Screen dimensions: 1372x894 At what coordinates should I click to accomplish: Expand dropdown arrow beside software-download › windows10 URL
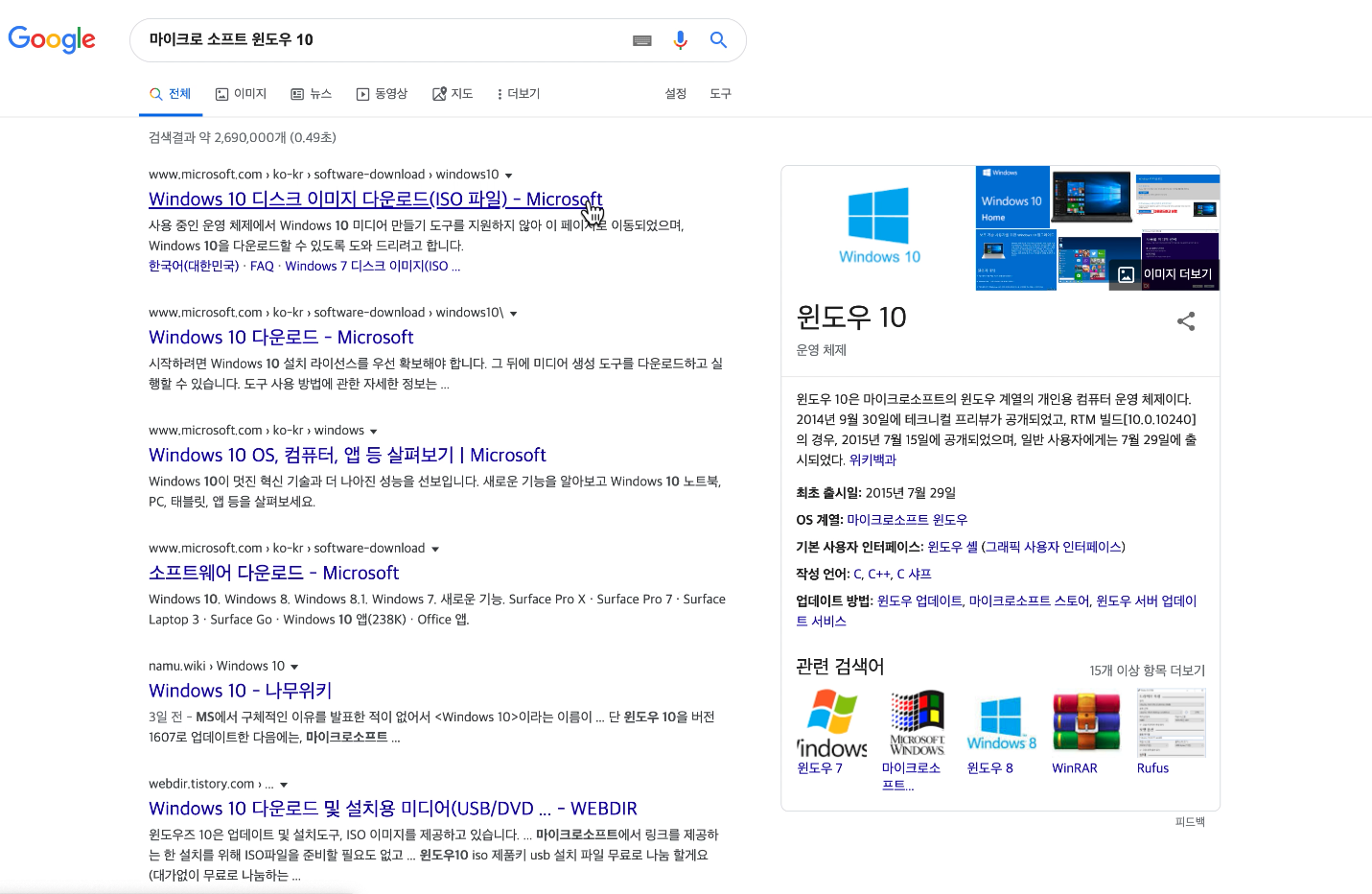click(x=508, y=176)
